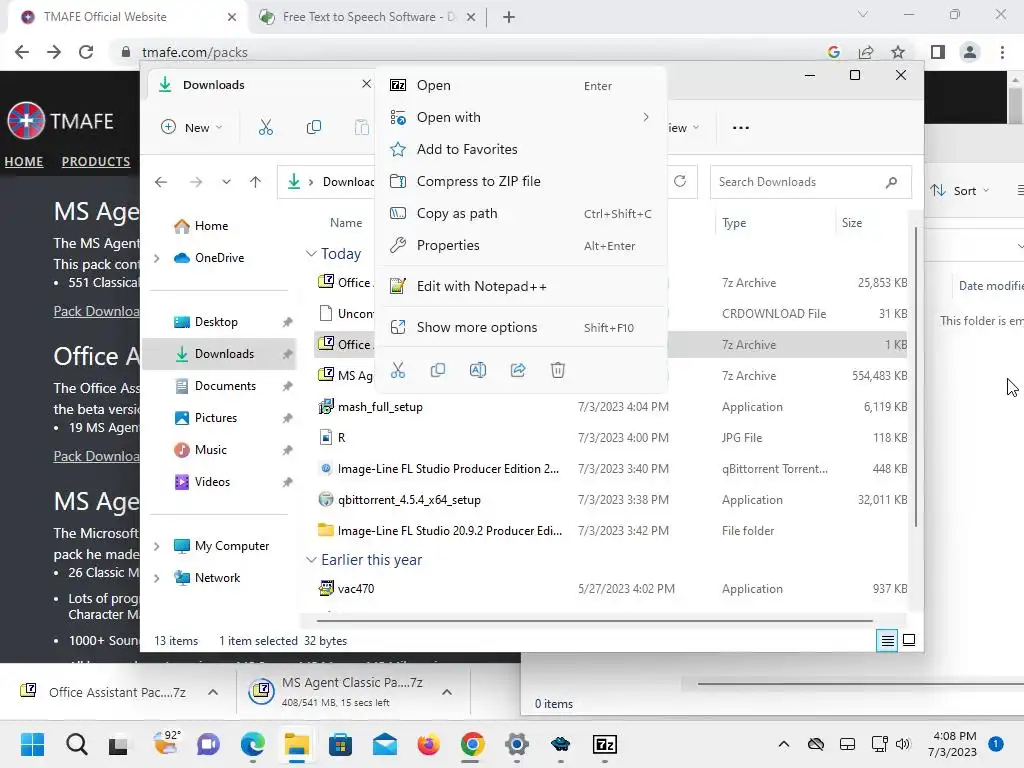This screenshot has height=768, width=1024.
Task: Open taskbar Search magnifier
Action: [x=76, y=744]
